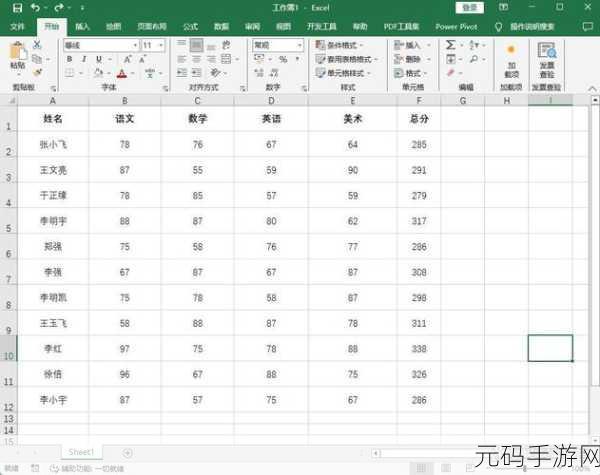Screen dimensions: 600x475
Task: Click the Decrease Font Size icon
Action: [142, 59]
